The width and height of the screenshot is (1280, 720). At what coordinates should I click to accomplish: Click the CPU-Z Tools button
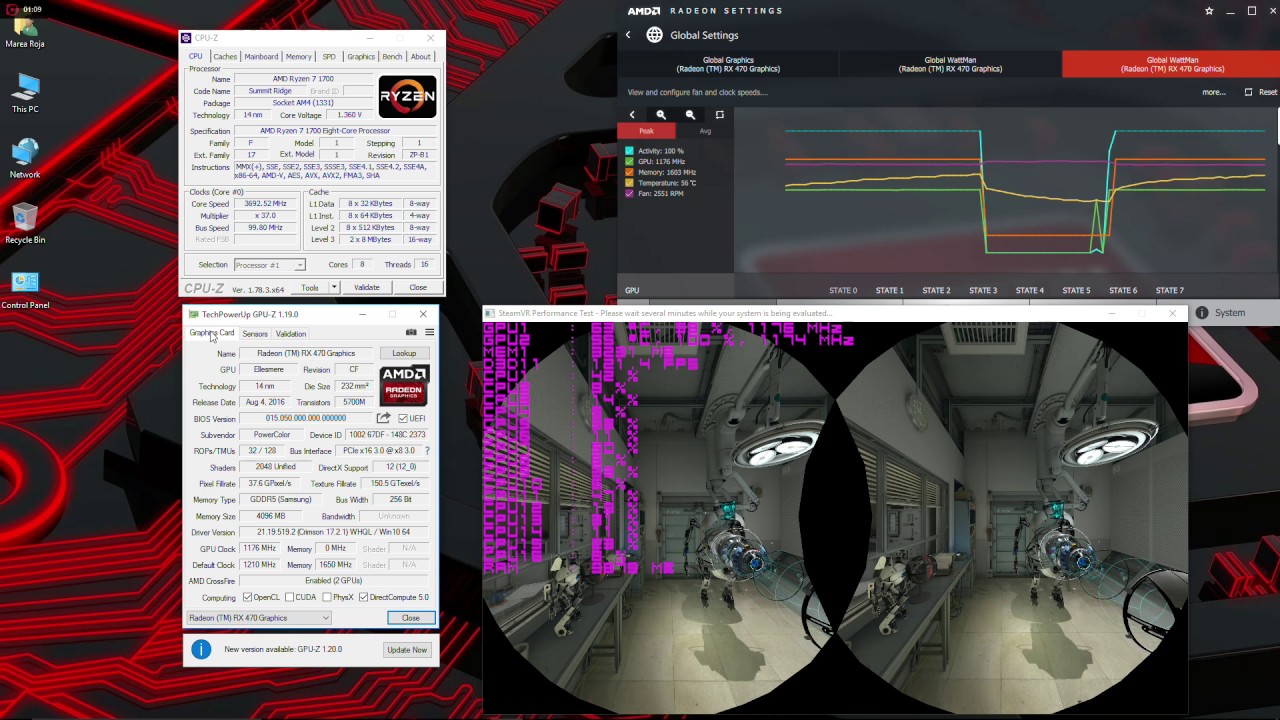(x=310, y=288)
